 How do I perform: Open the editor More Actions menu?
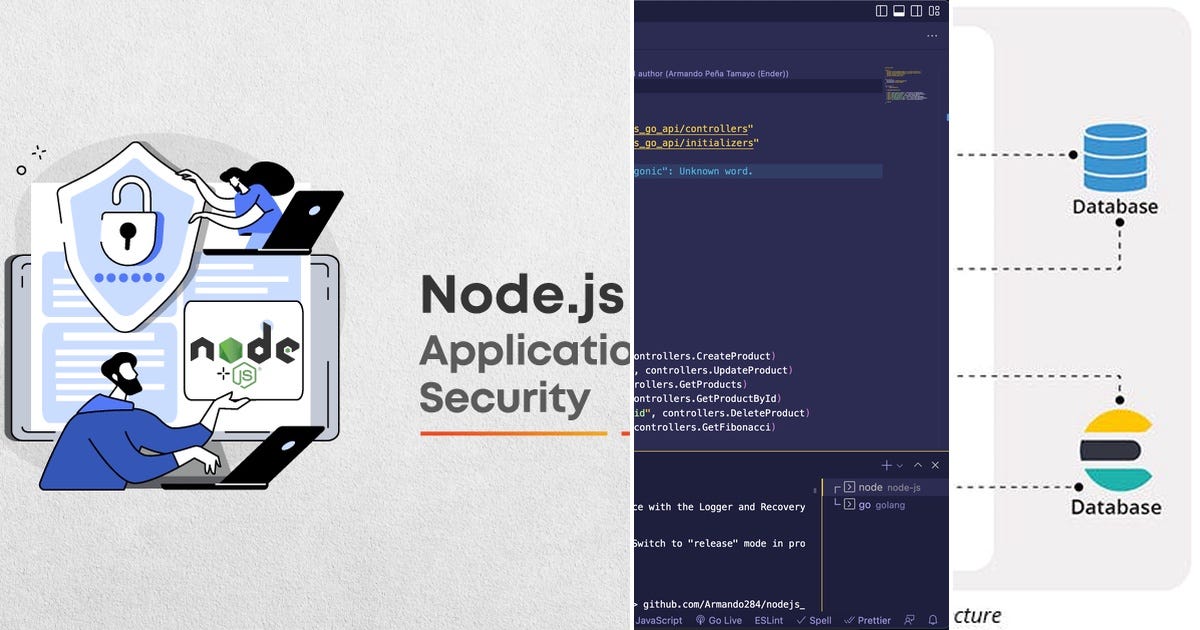pos(932,35)
